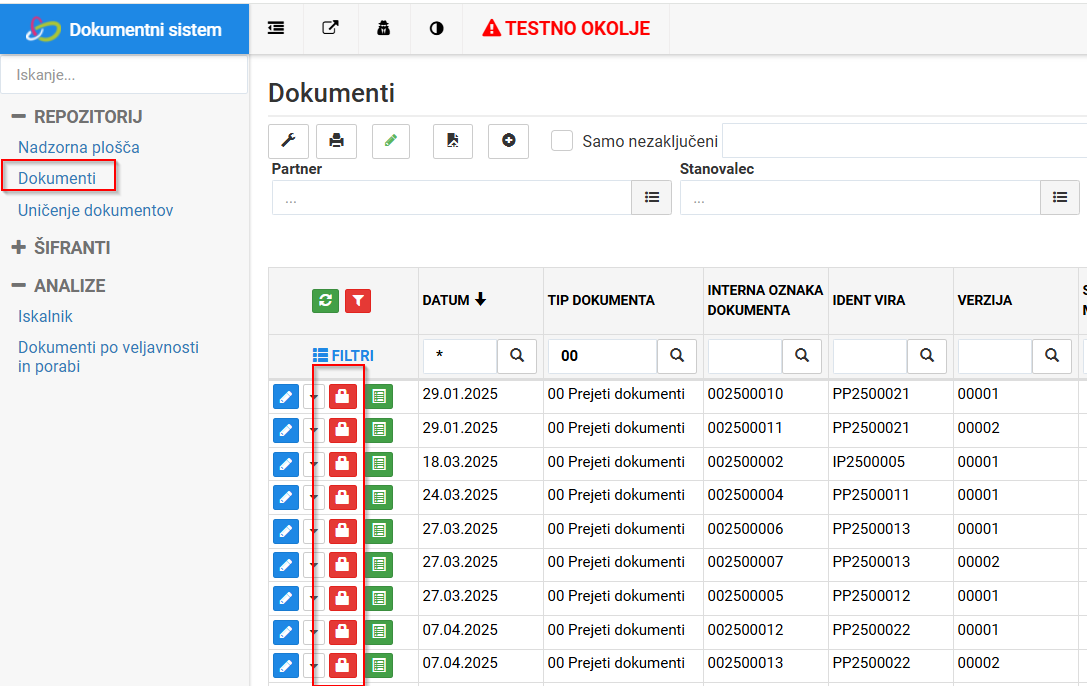Viewport: 1087px width, 686px height.
Task: Click red lock icon for document 002500004
Action: (x=342, y=498)
